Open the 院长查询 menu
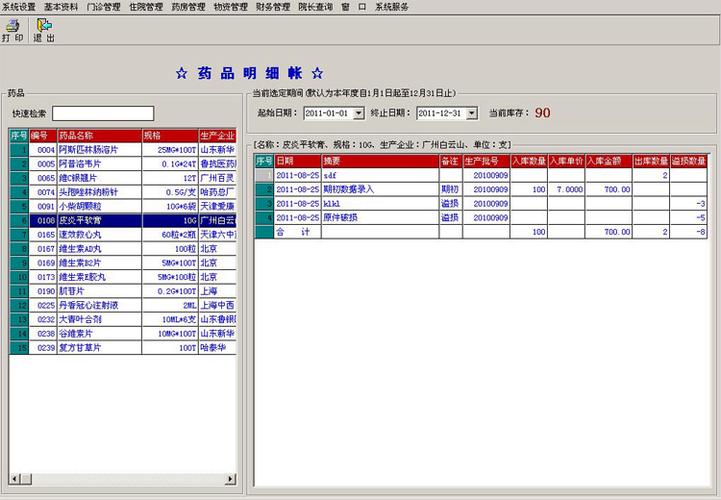Image resolution: width=721 pixels, height=500 pixels. click(x=315, y=7)
